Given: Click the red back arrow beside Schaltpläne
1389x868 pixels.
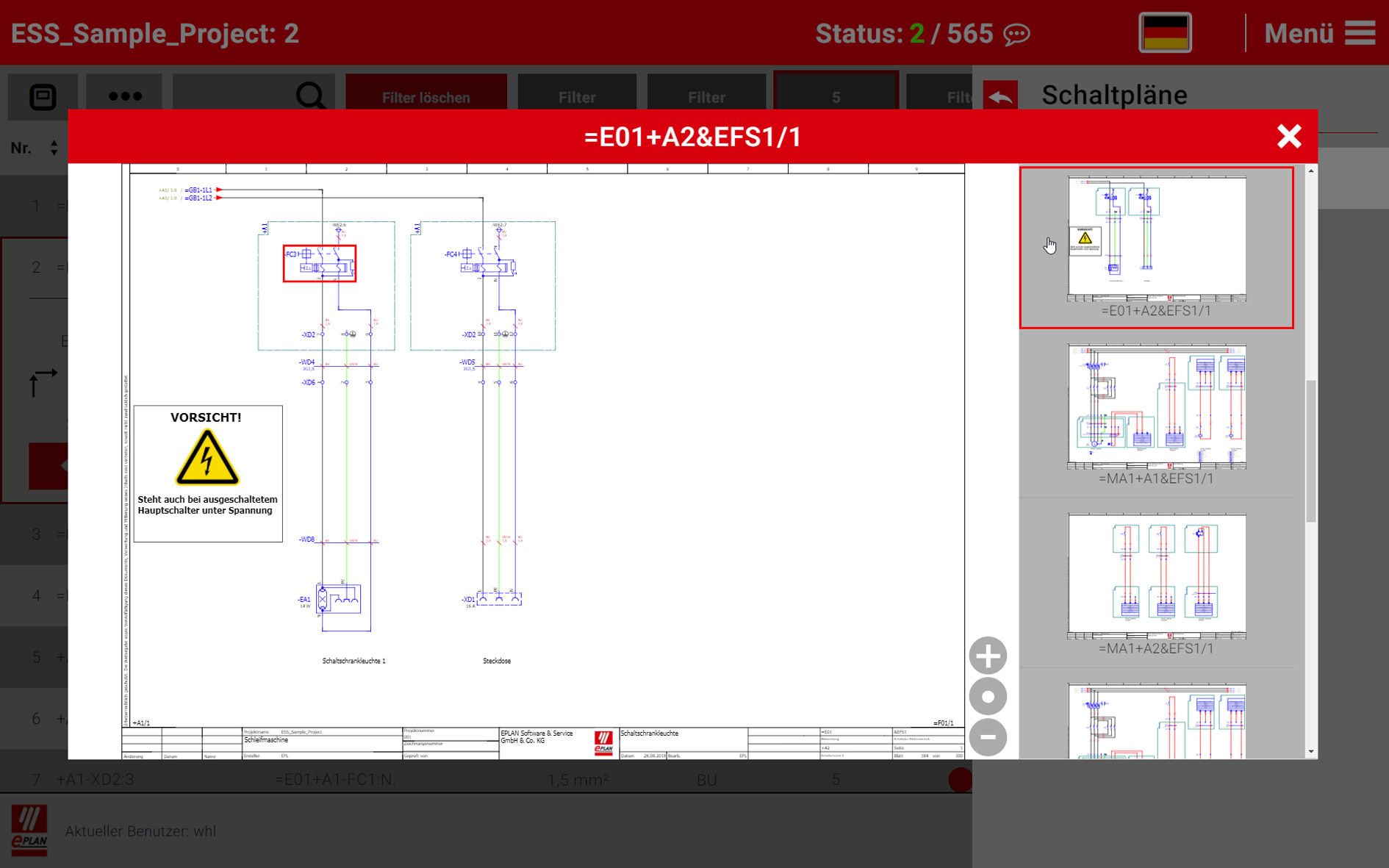Looking at the screenshot, I should (x=999, y=95).
